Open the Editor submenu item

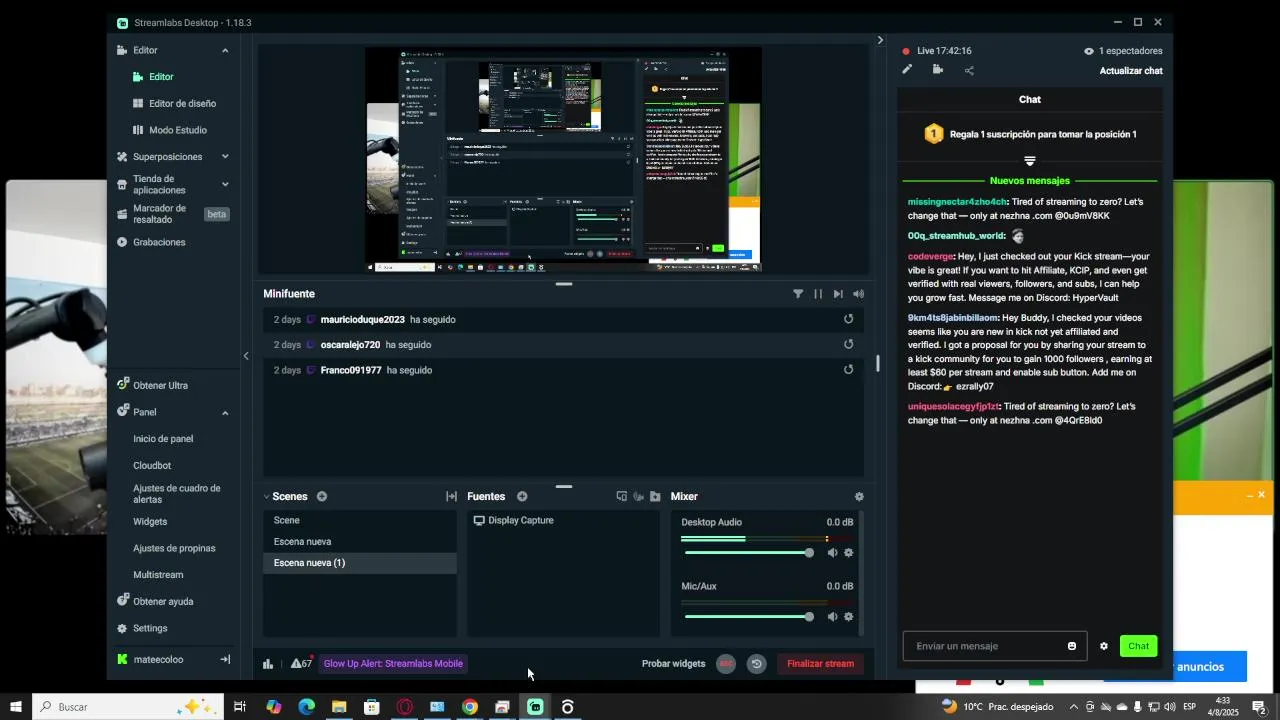pyautogui.click(x=161, y=77)
